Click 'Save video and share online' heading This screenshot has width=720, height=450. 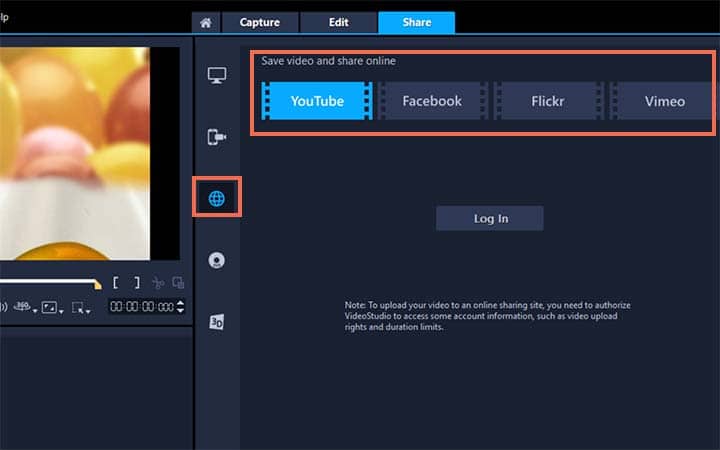click(328, 61)
